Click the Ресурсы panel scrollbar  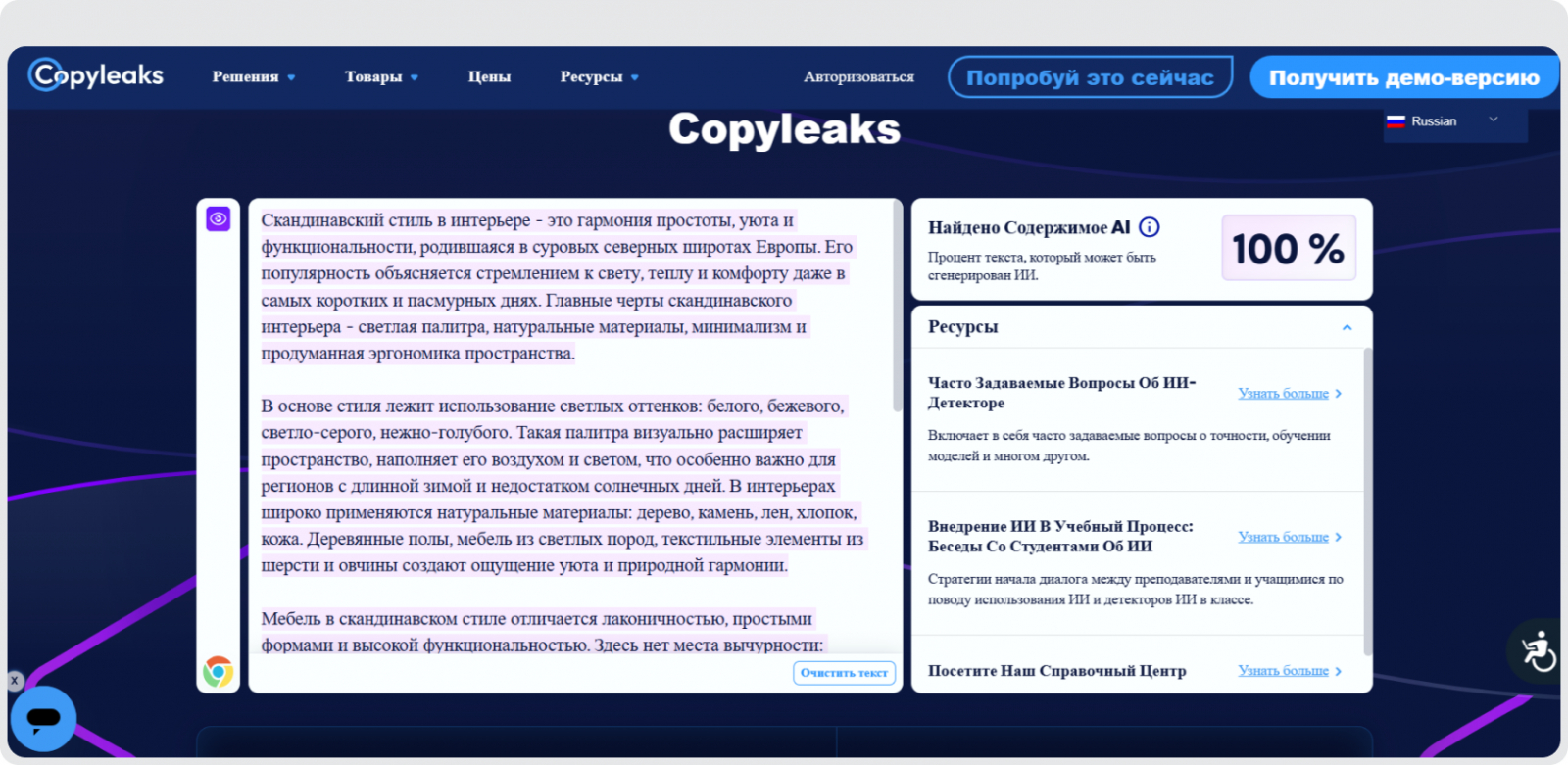tap(1368, 502)
